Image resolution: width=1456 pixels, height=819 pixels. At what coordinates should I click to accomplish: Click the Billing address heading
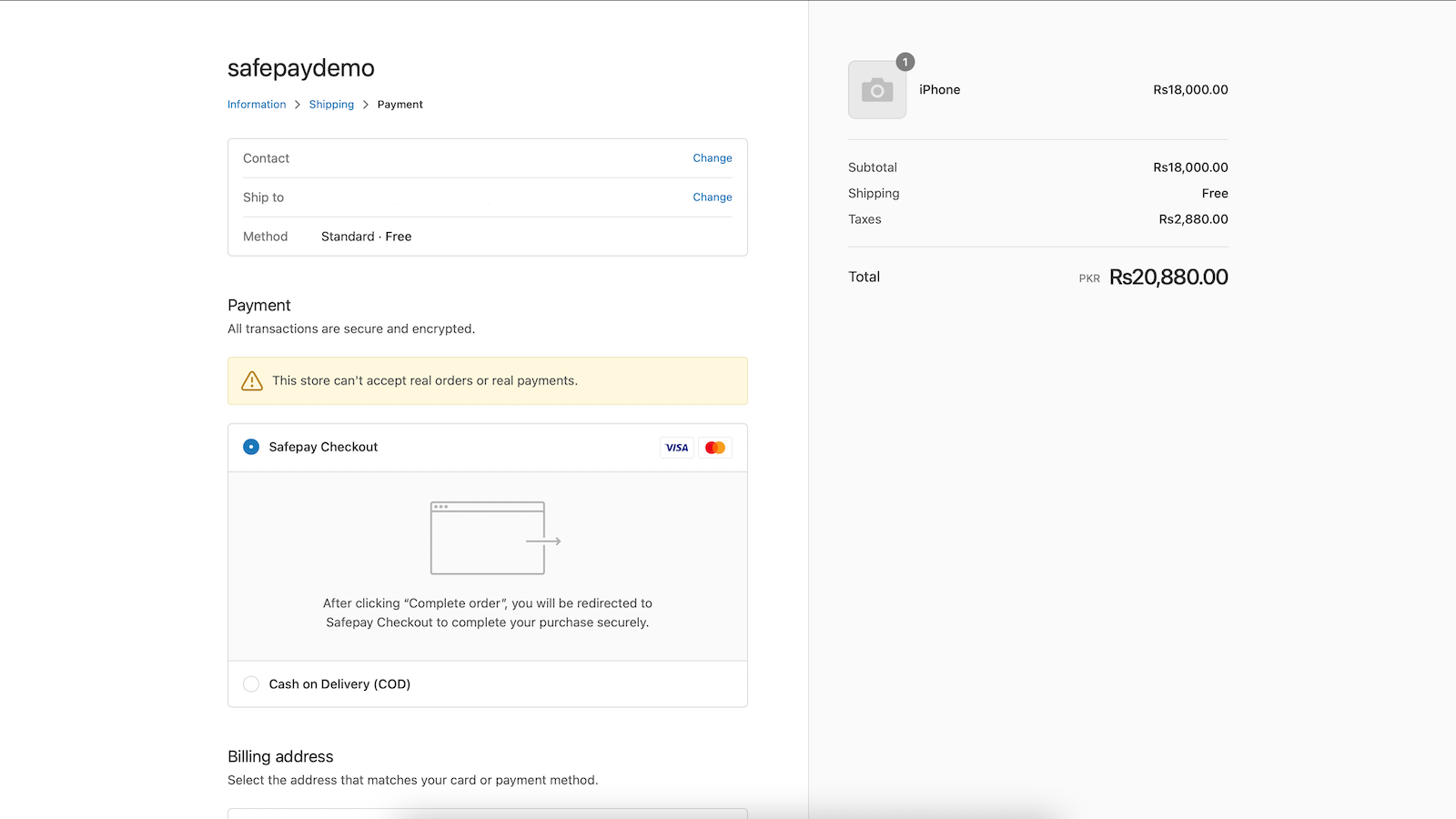point(280,757)
